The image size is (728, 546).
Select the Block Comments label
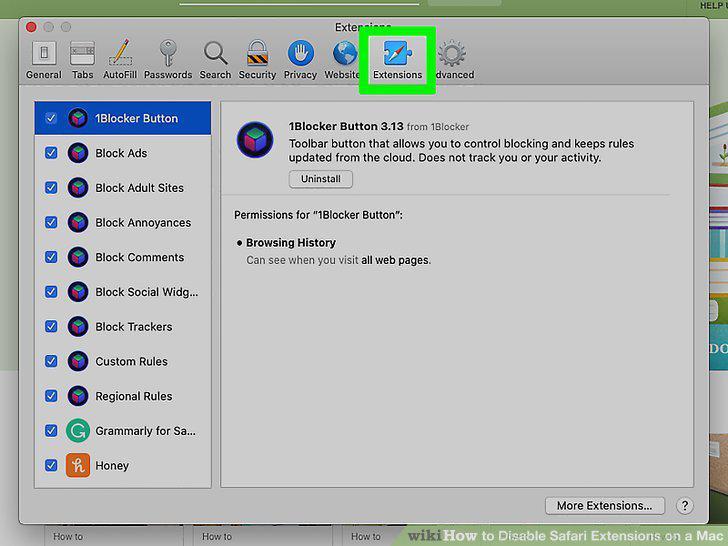point(140,257)
